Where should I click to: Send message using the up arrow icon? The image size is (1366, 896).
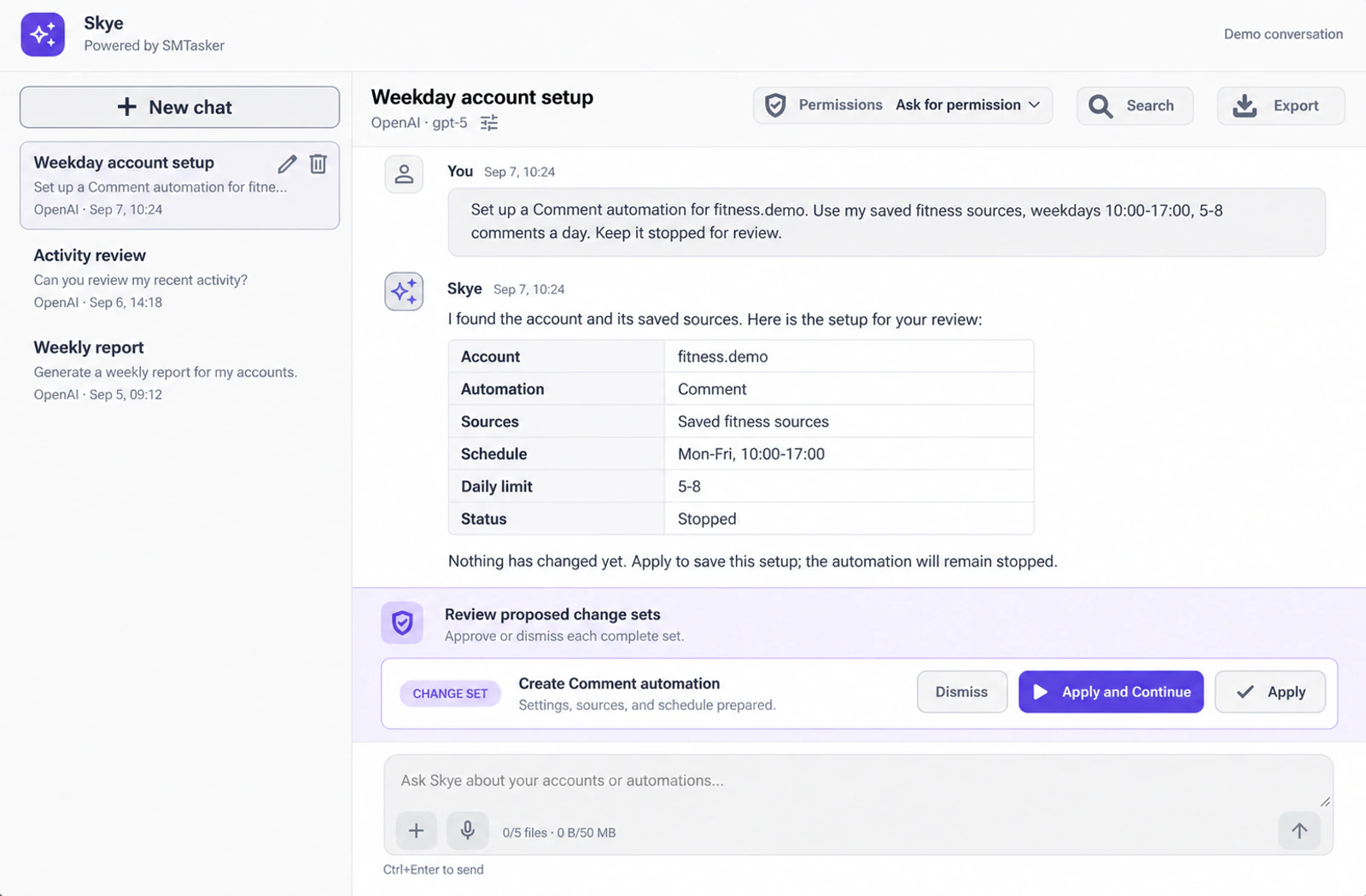point(1299,830)
